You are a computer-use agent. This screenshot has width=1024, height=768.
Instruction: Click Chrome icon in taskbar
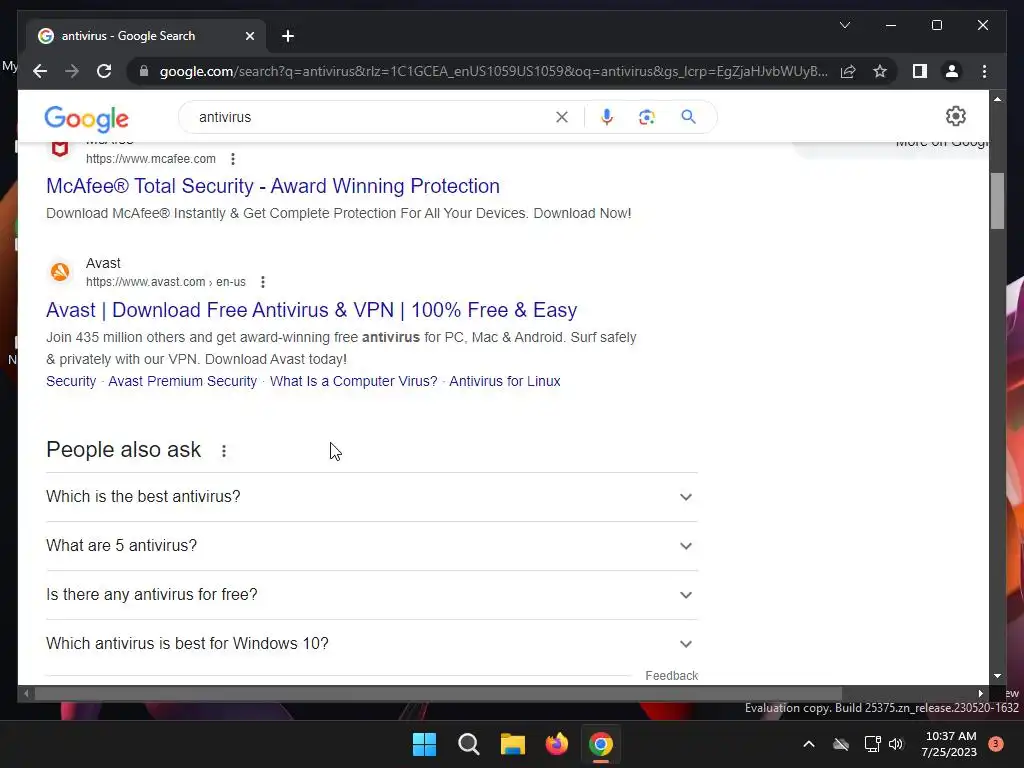601,744
